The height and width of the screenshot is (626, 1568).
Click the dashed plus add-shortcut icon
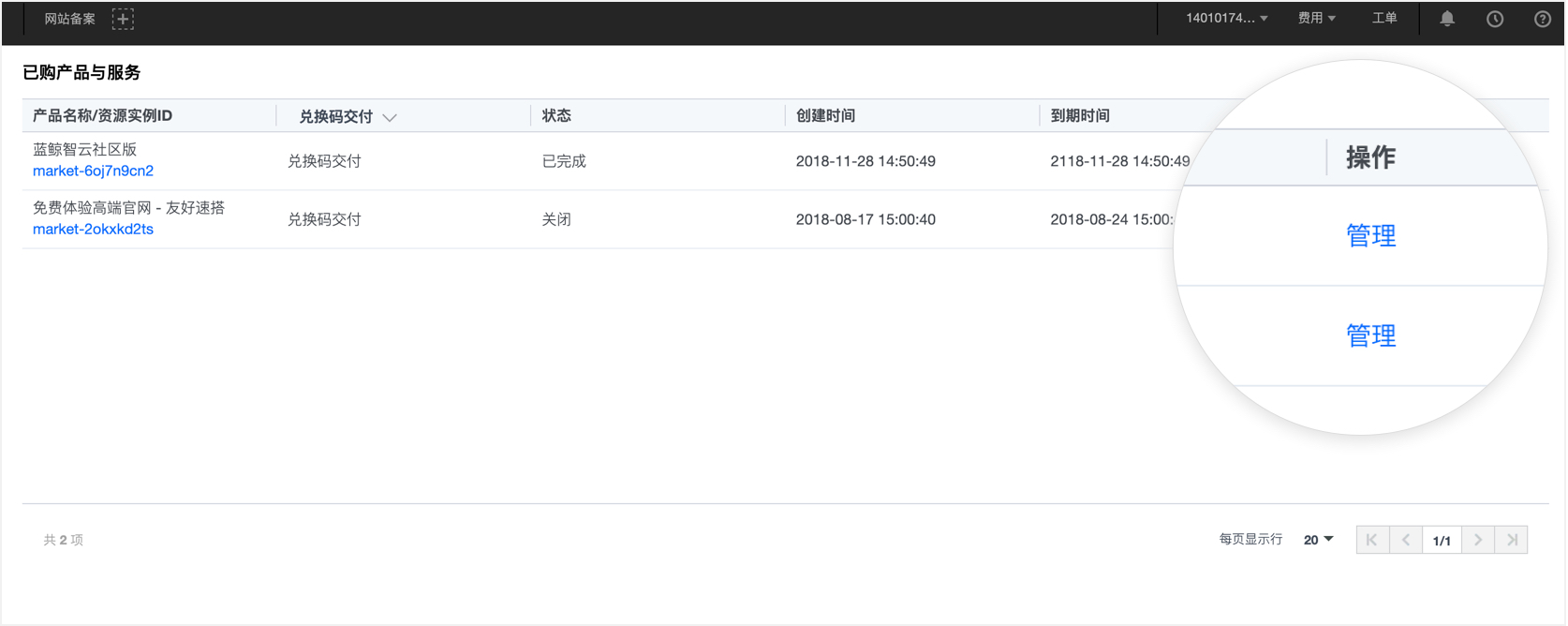[123, 19]
